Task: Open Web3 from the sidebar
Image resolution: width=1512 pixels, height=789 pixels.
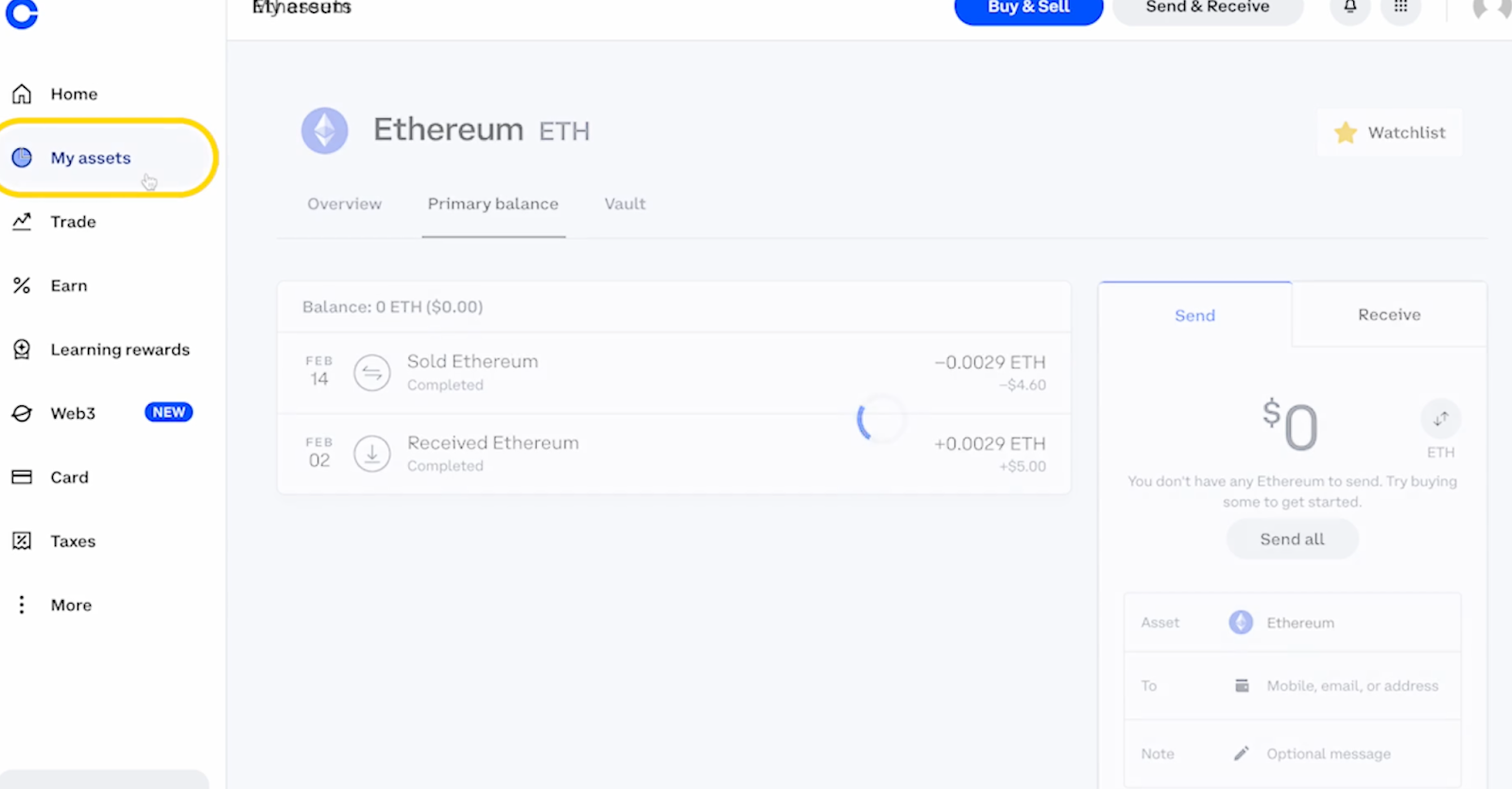Action: pos(54,413)
